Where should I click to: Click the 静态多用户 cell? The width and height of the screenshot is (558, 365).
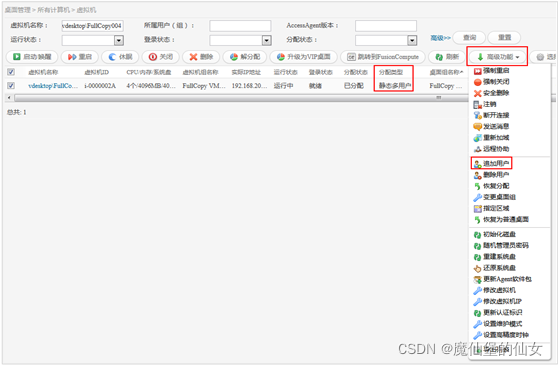coord(395,86)
